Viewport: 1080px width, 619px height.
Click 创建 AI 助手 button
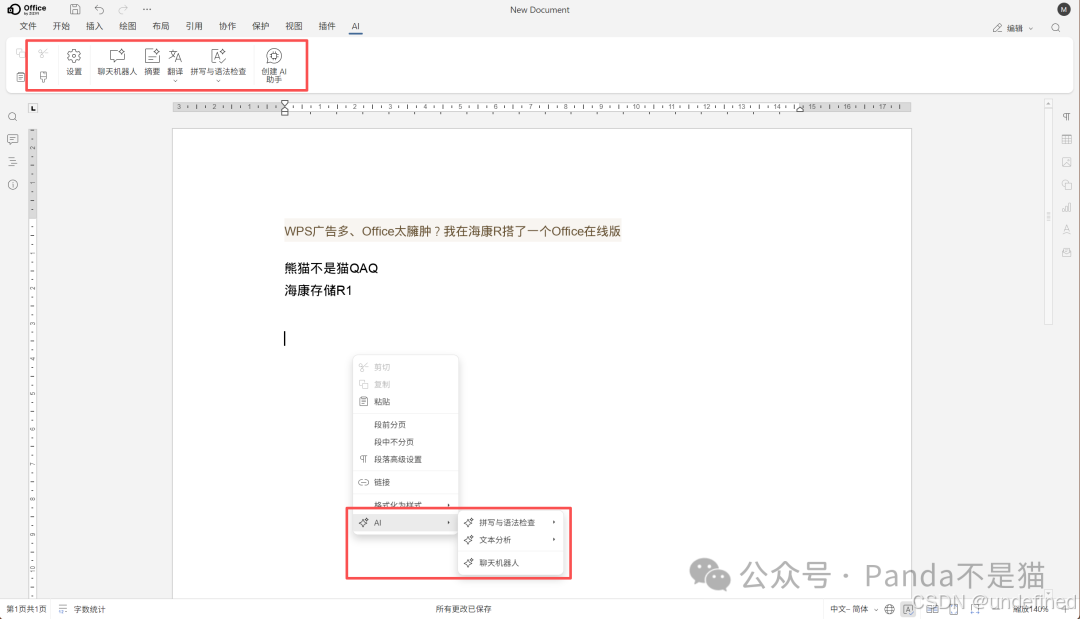tap(273, 65)
